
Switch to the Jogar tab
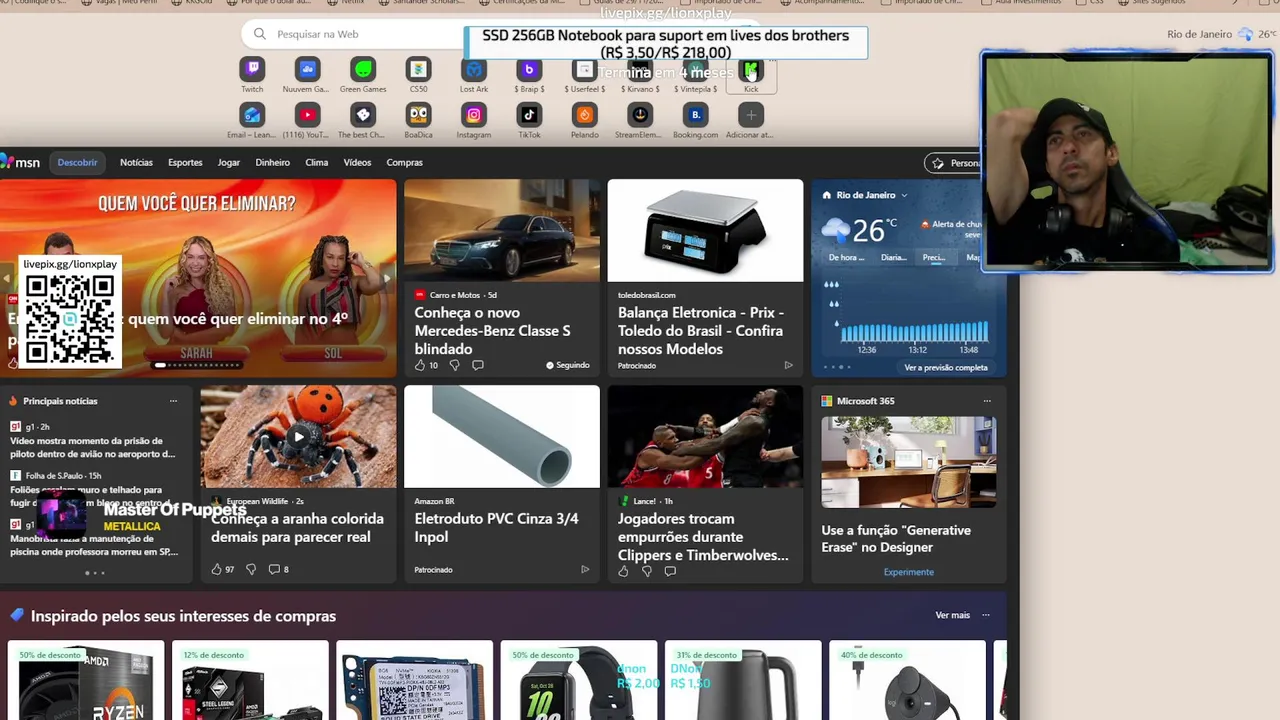(229, 162)
